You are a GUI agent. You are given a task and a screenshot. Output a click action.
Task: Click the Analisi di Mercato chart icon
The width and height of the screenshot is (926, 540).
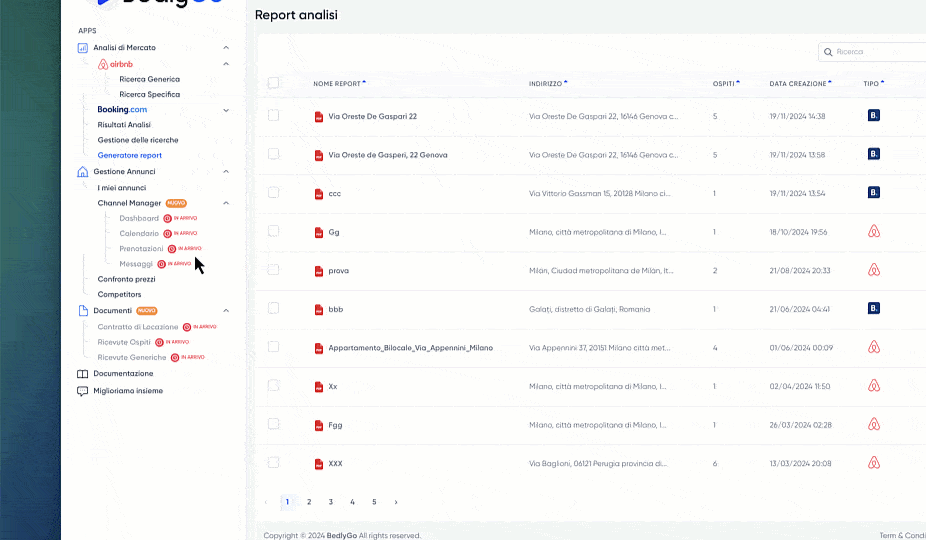(83, 48)
